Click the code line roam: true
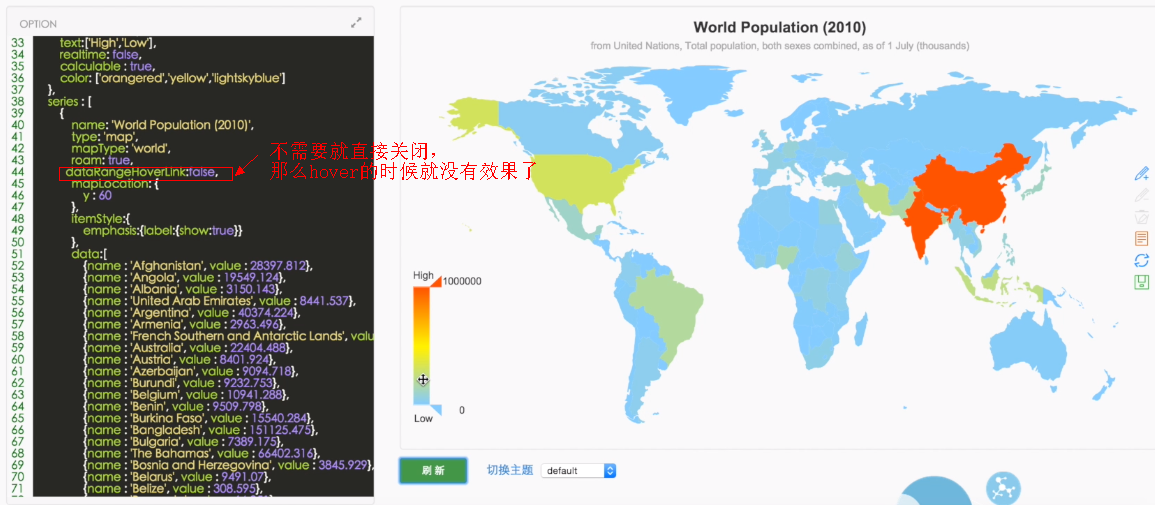The height and width of the screenshot is (505, 1155). pyautogui.click(x=101, y=160)
